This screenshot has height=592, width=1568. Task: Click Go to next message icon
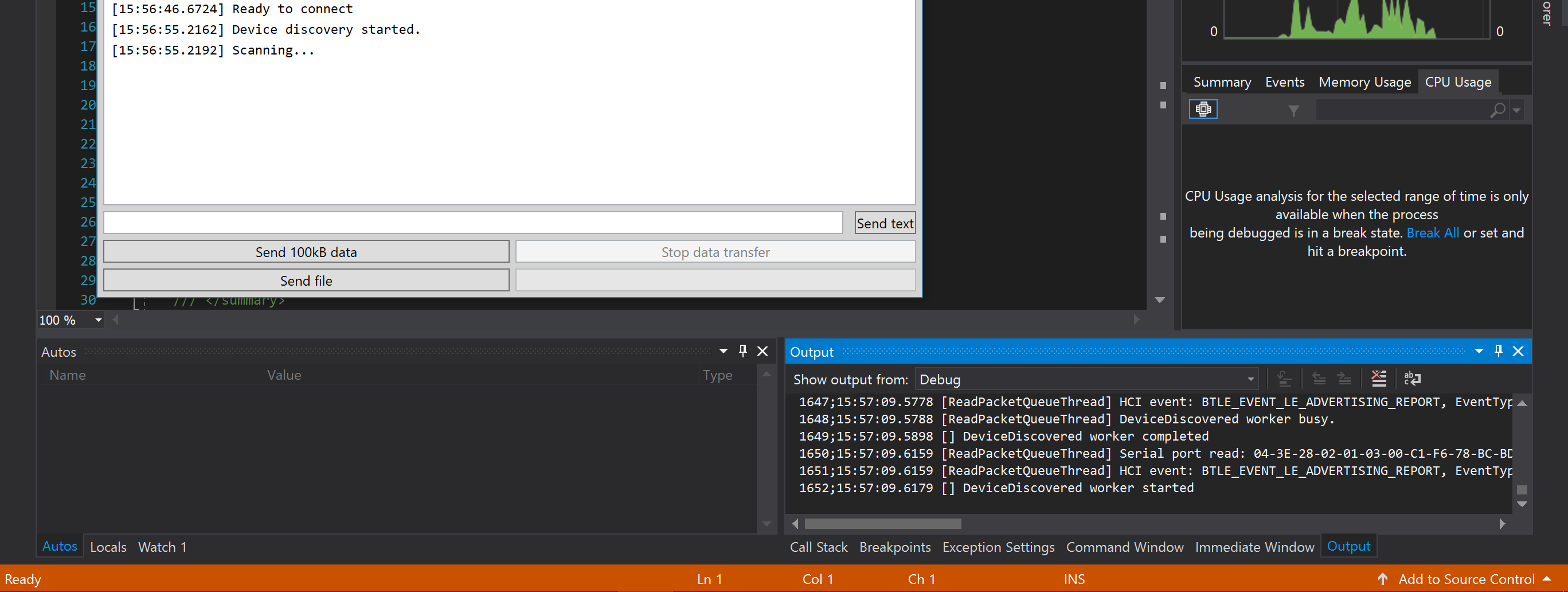tap(1344, 379)
